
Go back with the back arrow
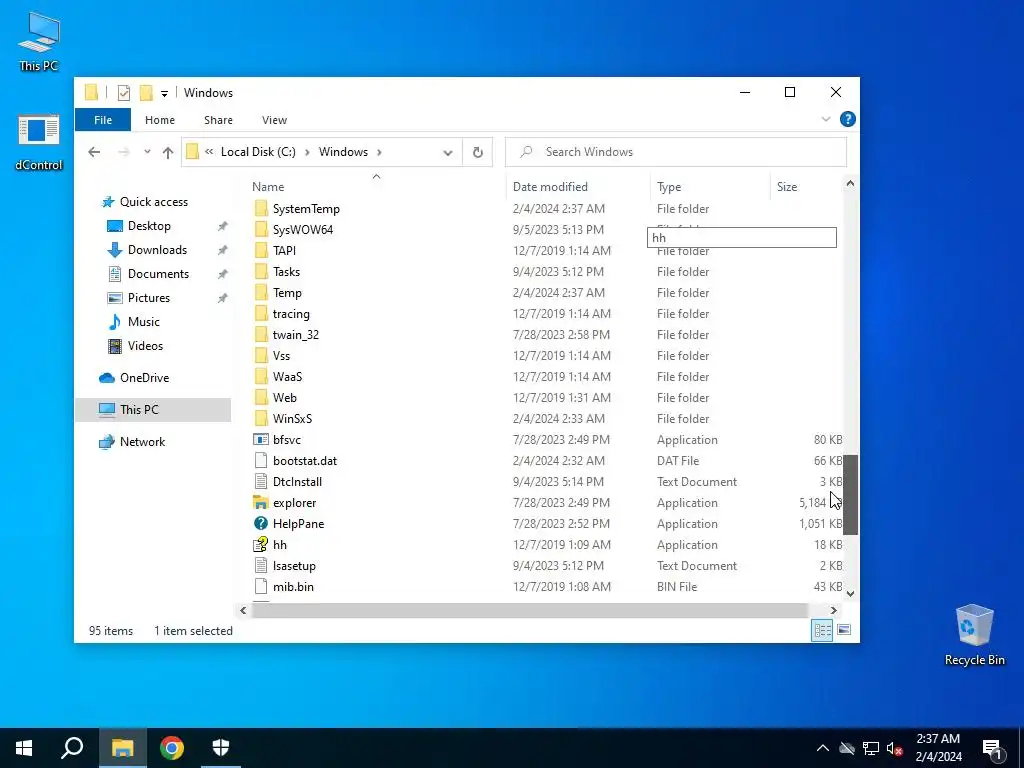[94, 152]
